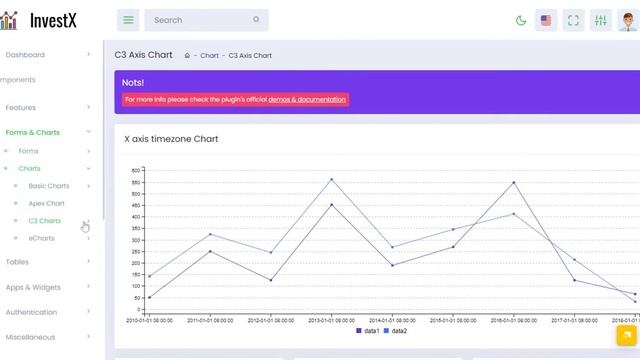The image size is (640, 360).
Task: Expand the Forms submenu chevron
Action: 89,151
